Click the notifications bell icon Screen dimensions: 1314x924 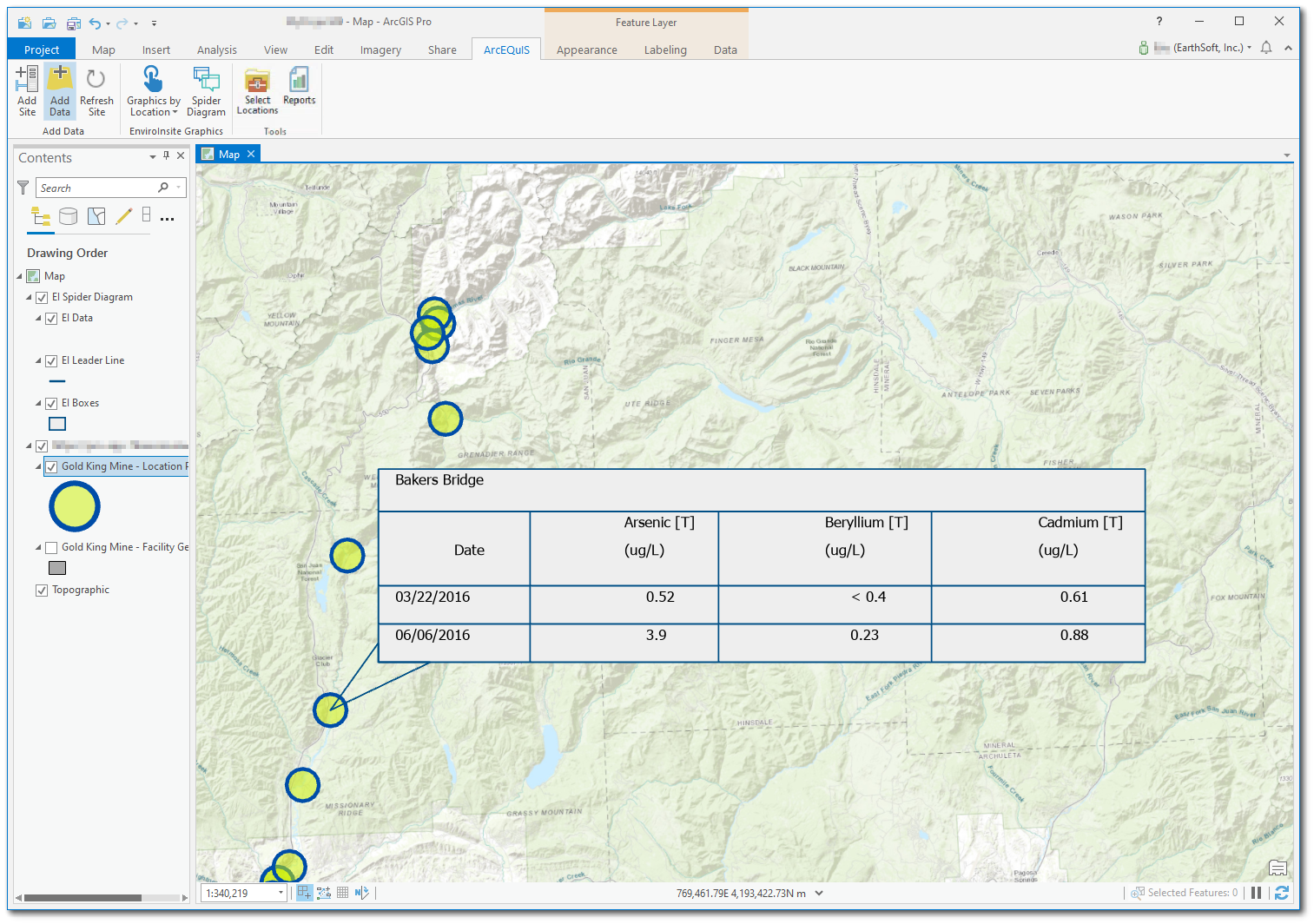tap(1266, 48)
